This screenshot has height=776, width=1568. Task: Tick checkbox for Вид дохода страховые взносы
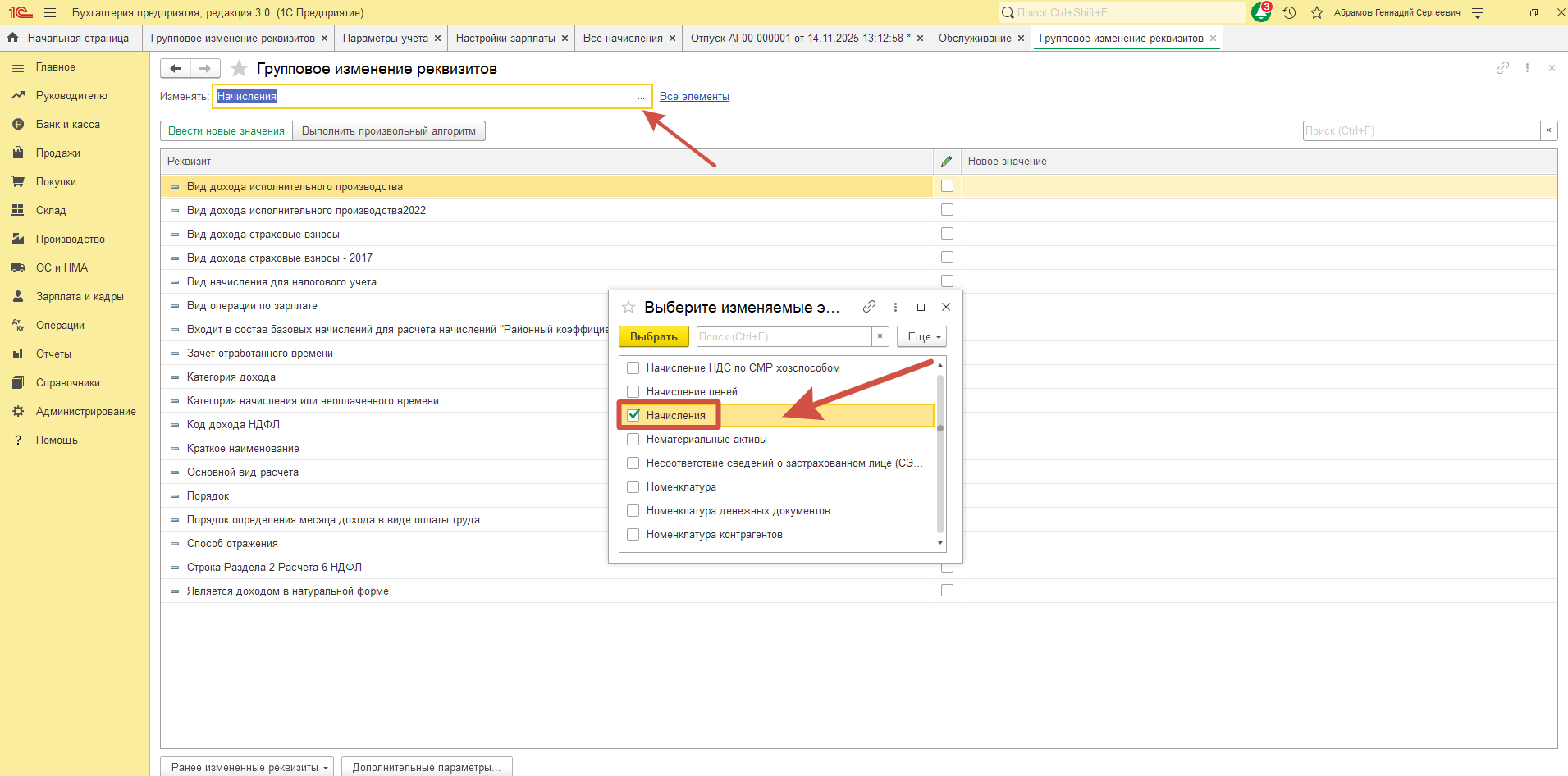[947, 234]
